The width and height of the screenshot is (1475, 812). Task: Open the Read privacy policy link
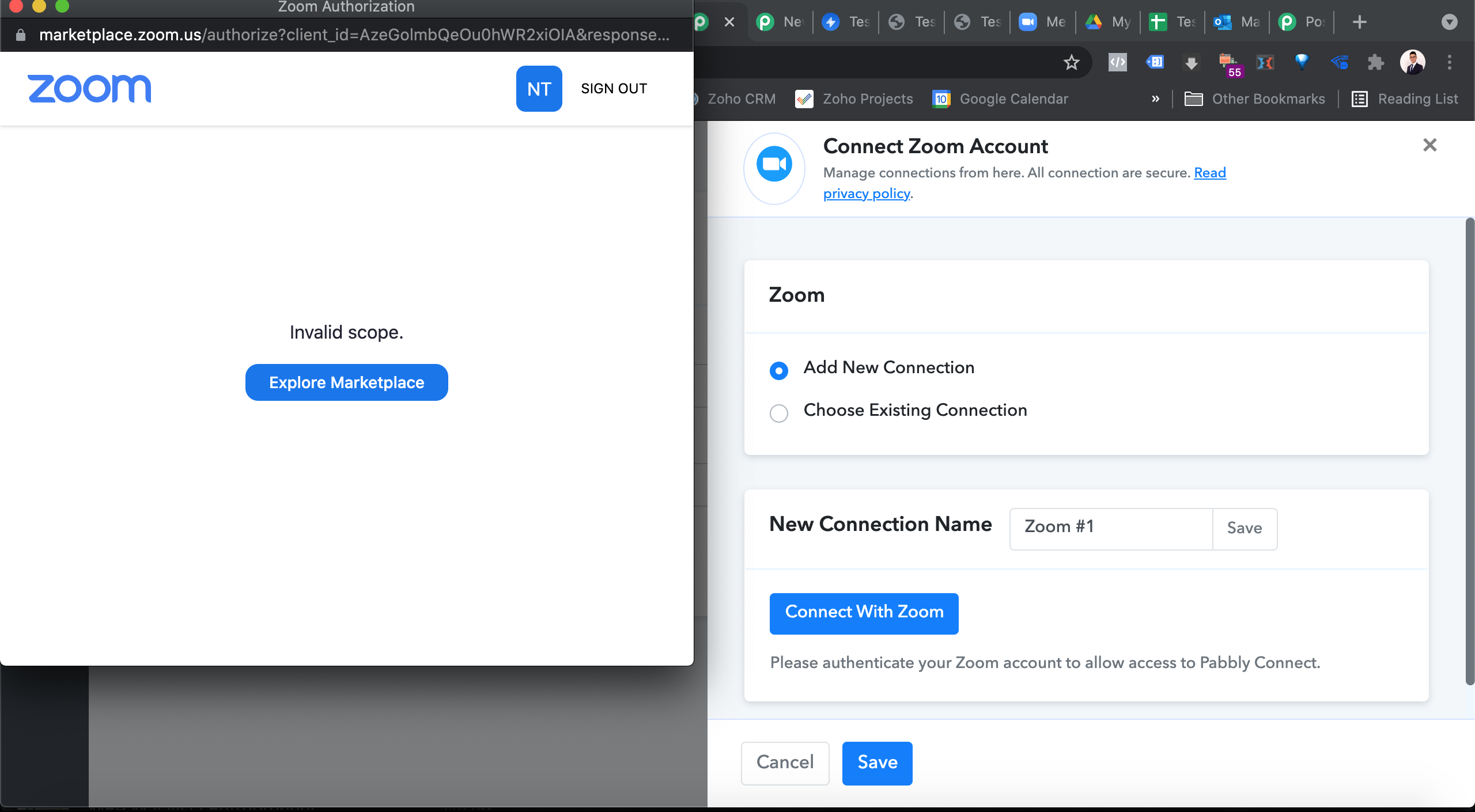click(x=1024, y=183)
